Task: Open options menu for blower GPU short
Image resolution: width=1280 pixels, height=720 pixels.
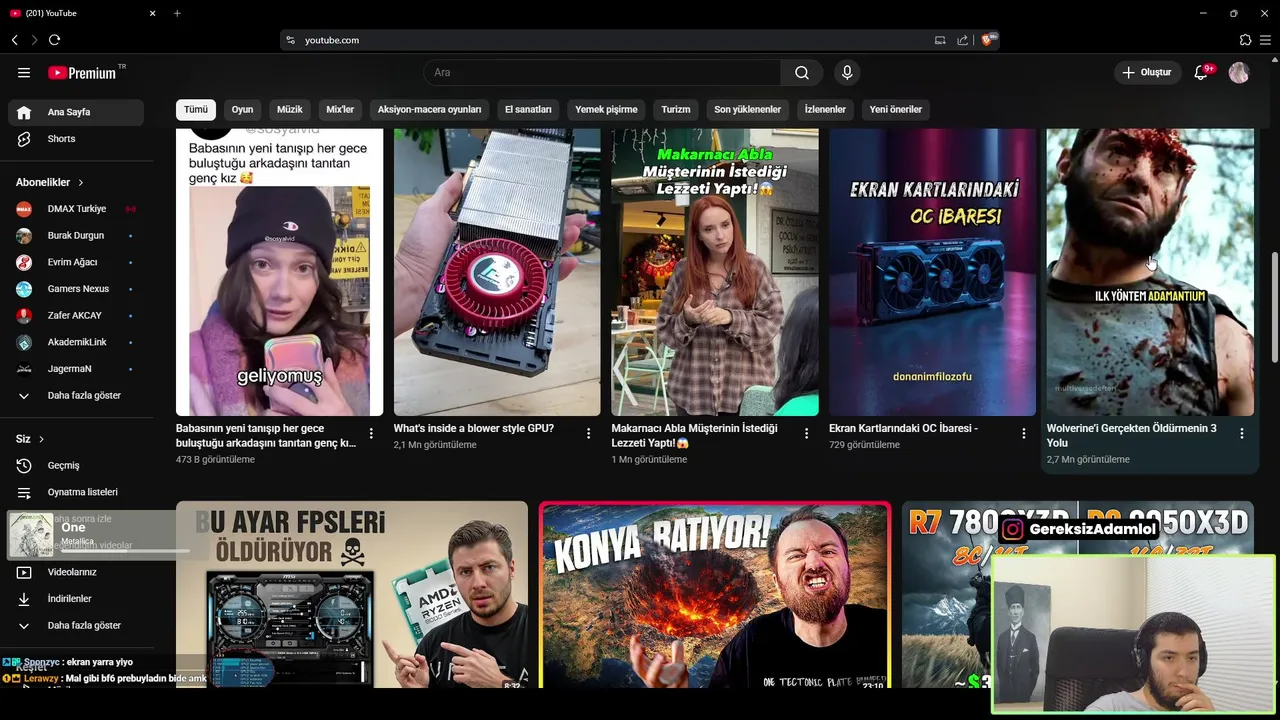Action: tap(589, 434)
